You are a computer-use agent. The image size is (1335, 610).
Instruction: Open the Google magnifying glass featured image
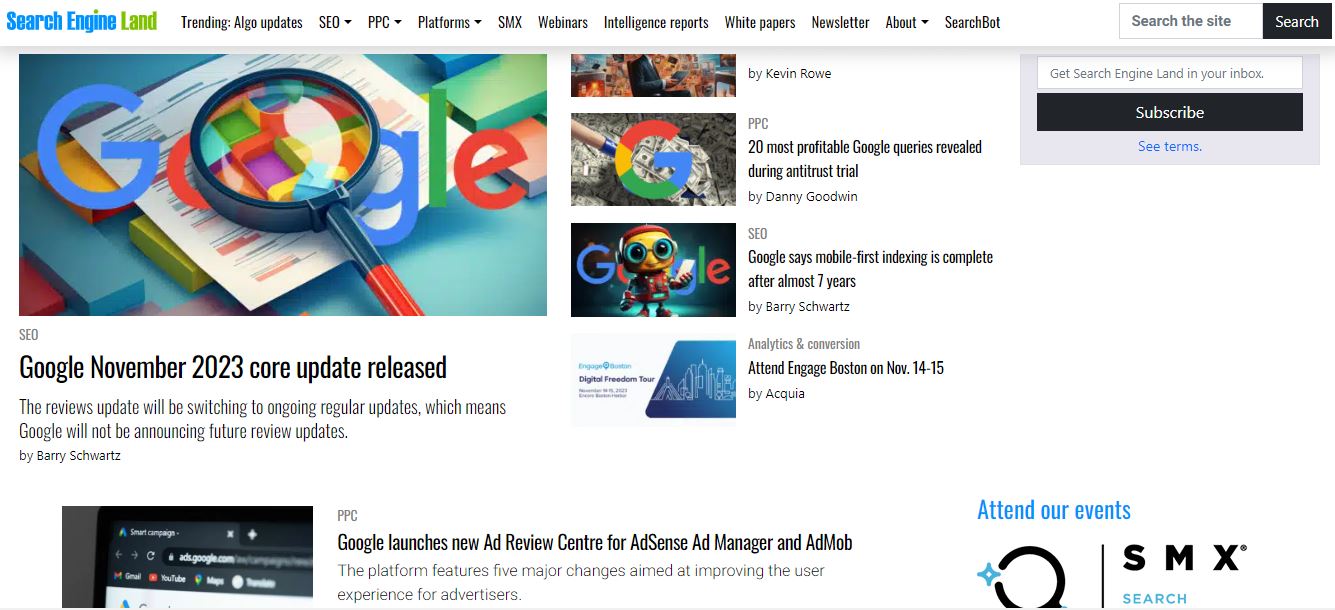pyautogui.click(x=283, y=185)
